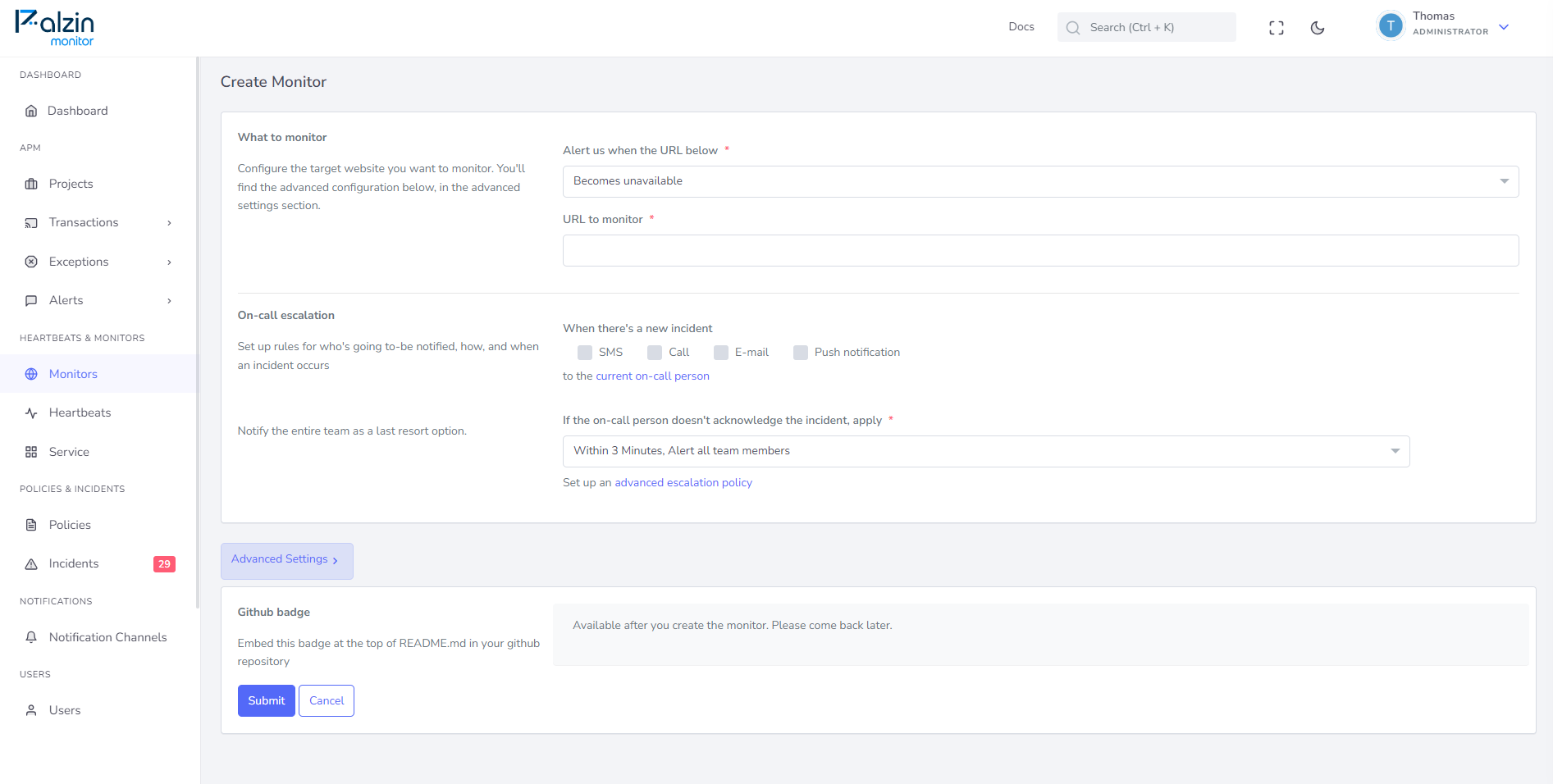This screenshot has width=1553, height=784.
Task: Open advanced escalation policy link
Action: pos(683,483)
